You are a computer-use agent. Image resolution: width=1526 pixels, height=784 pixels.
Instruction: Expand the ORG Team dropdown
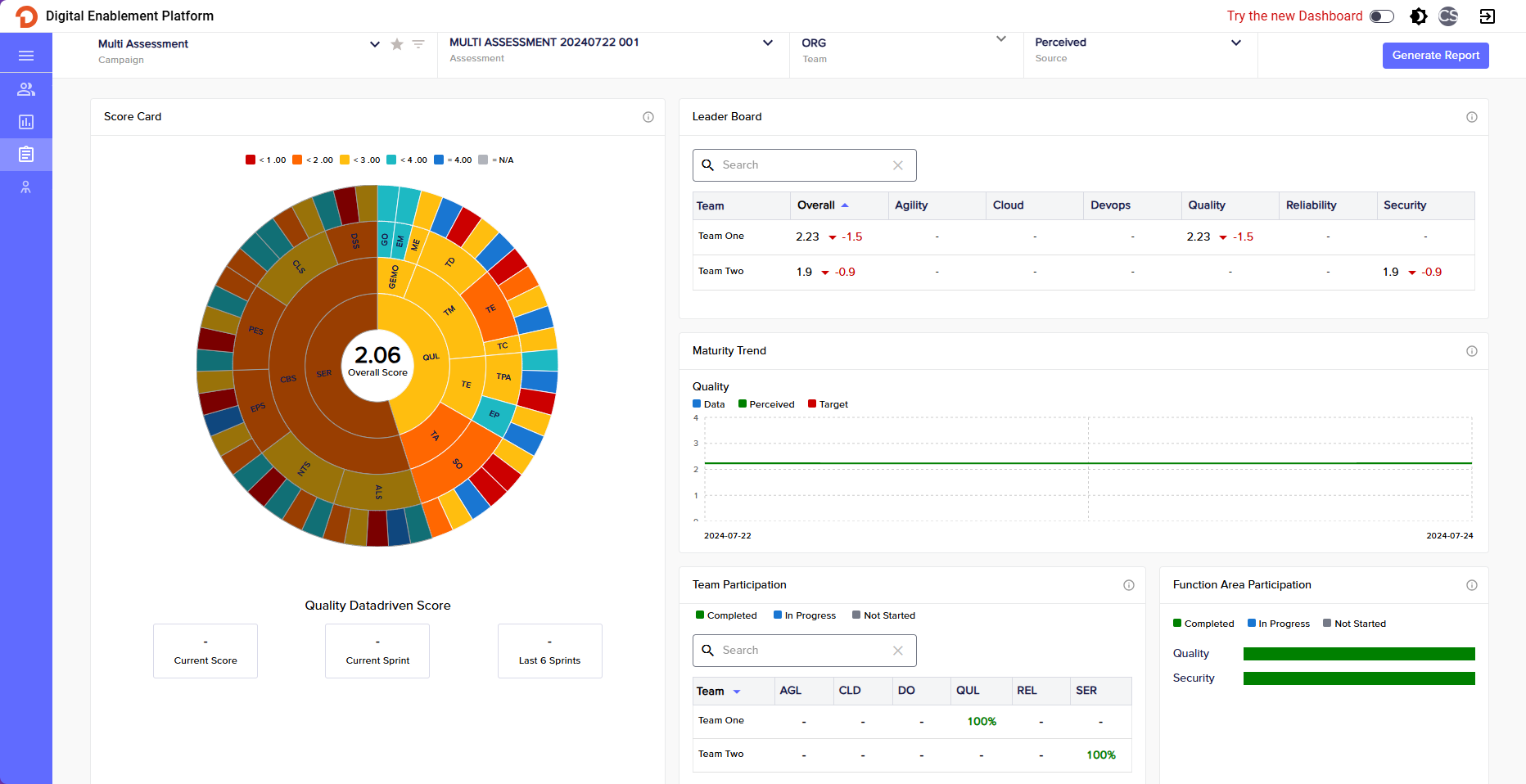pos(1000,38)
